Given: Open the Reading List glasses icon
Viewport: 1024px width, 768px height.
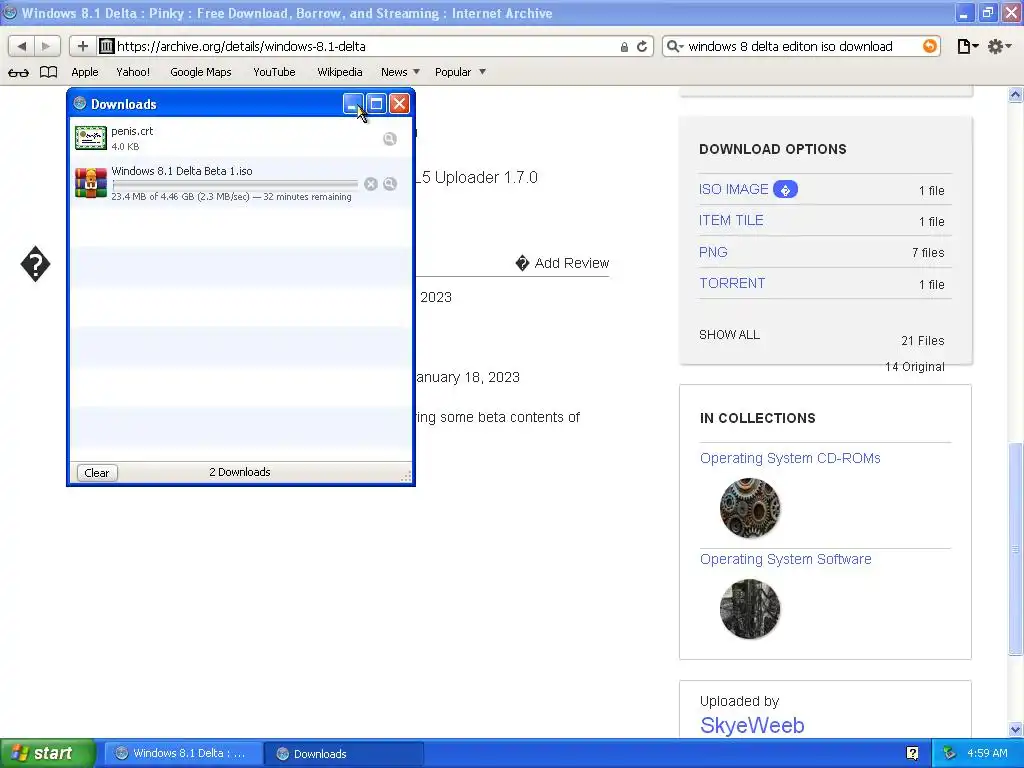Looking at the screenshot, I should [x=18, y=72].
